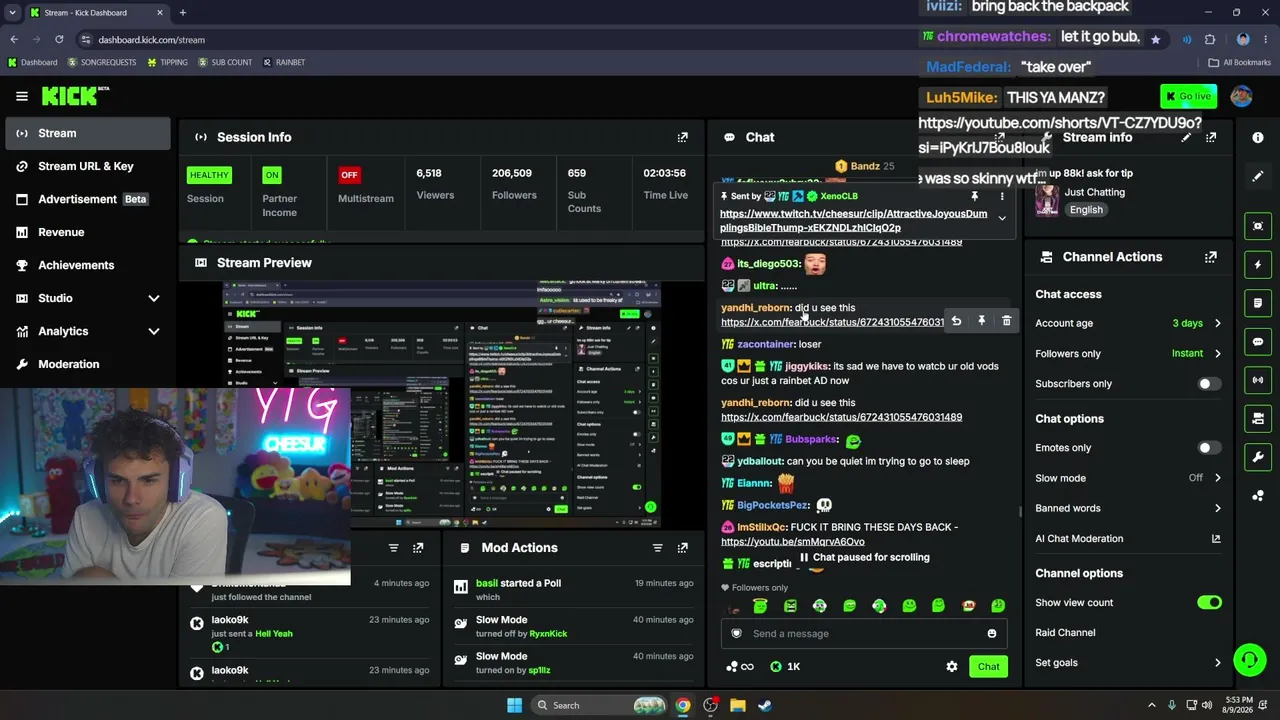This screenshot has width=1280, height=720.
Task: Toggle Emotes only chat option
Action: pyautogui.click(x=1209, y=448)
